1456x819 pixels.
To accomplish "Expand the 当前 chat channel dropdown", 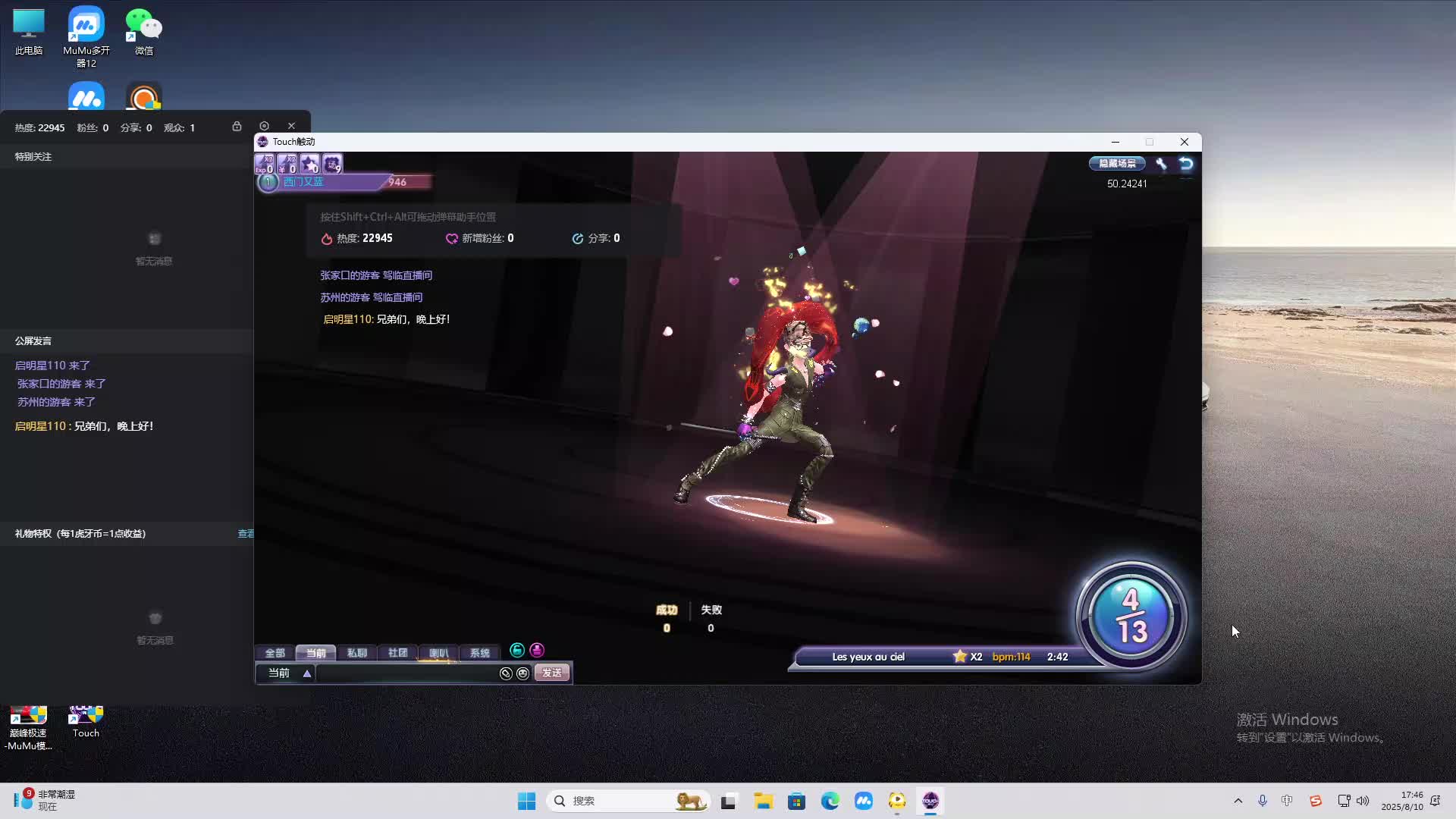I will tap(306, 673).
